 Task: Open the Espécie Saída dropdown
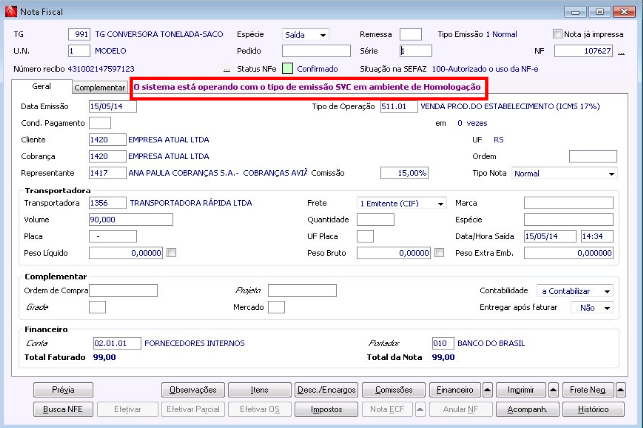(323, 35)
